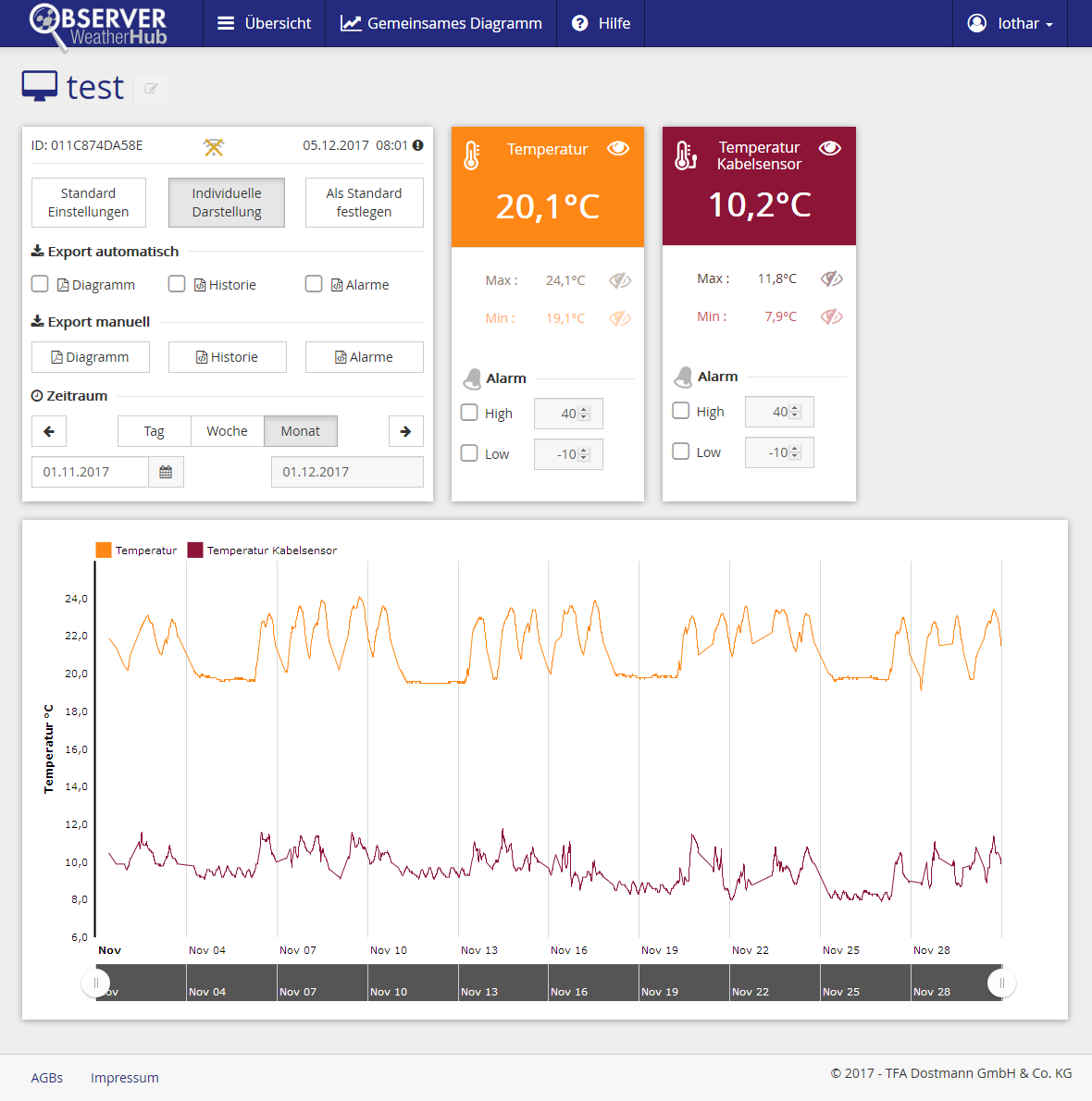Viewport: 1092px width, 1101px height.
Task: Click the Als Standard festlegen button
Action: pos(364,203)
